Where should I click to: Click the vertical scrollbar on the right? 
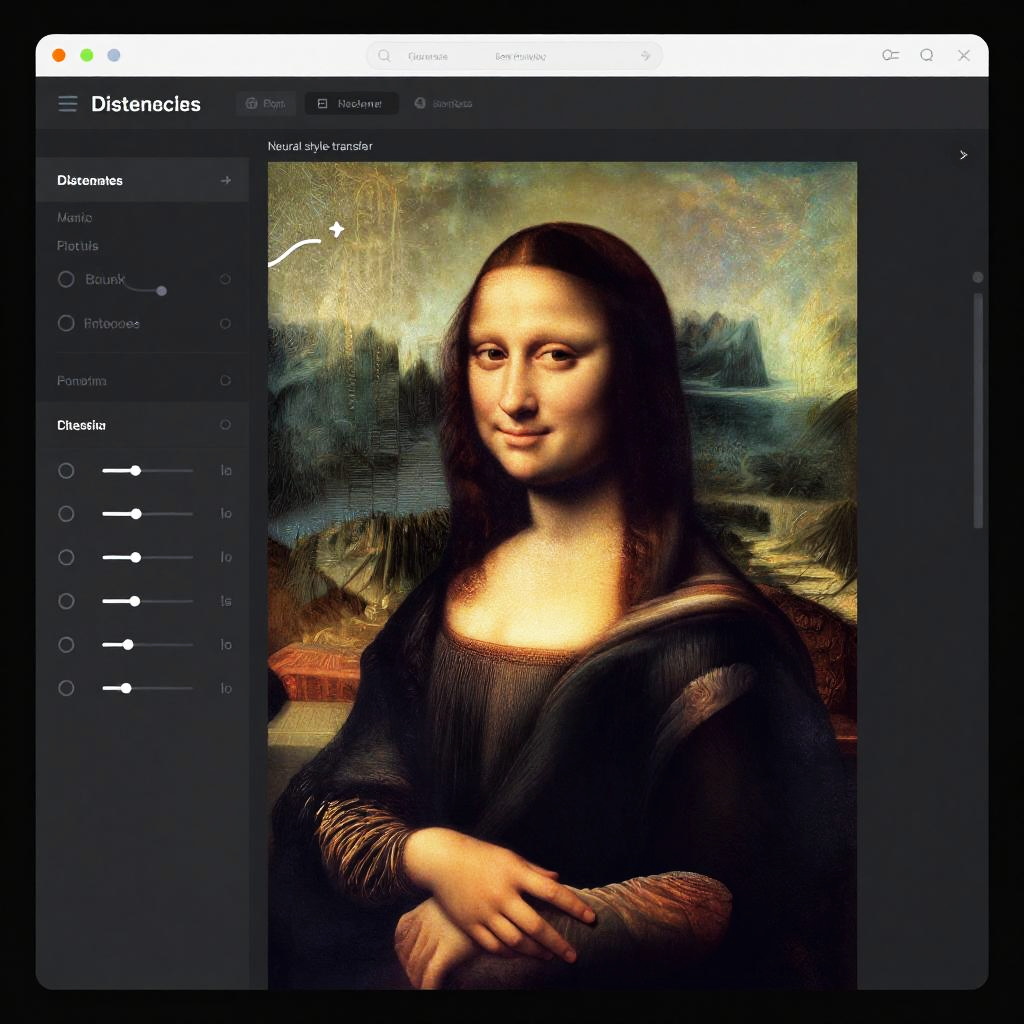pyautogui.click(x=978, y=410)
